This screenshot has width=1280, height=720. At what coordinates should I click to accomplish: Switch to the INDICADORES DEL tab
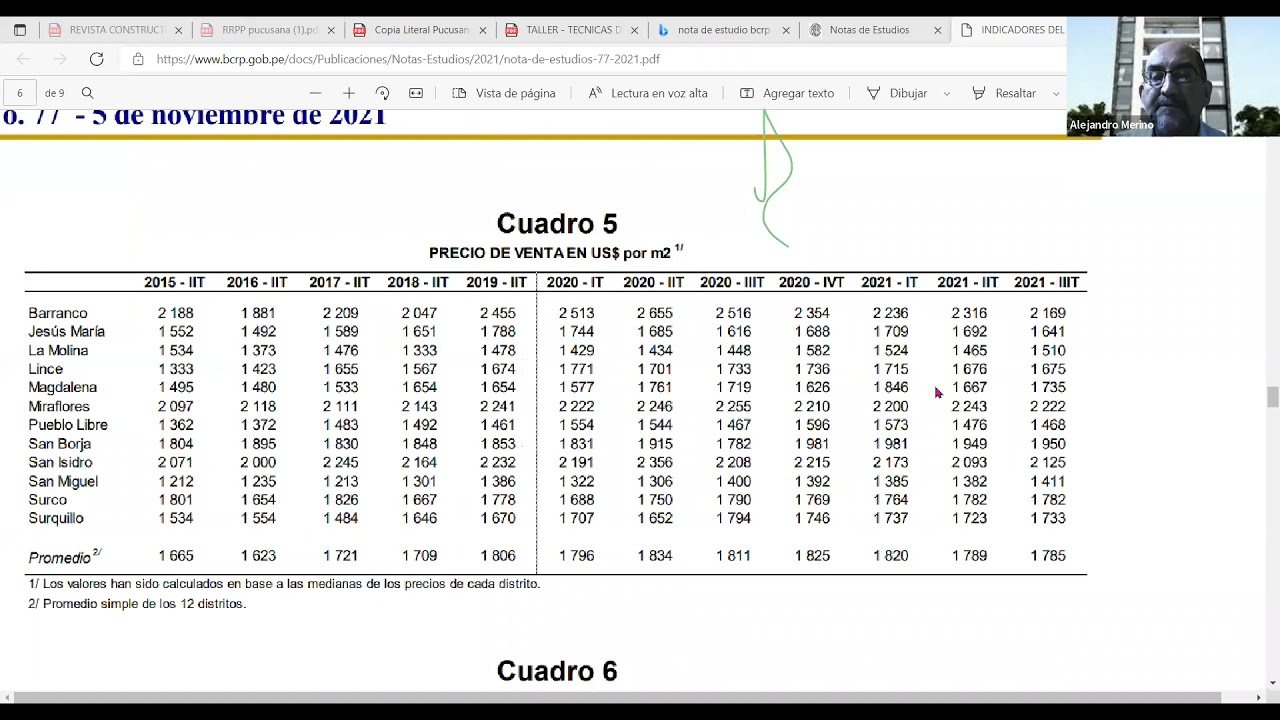point(1012,30)
